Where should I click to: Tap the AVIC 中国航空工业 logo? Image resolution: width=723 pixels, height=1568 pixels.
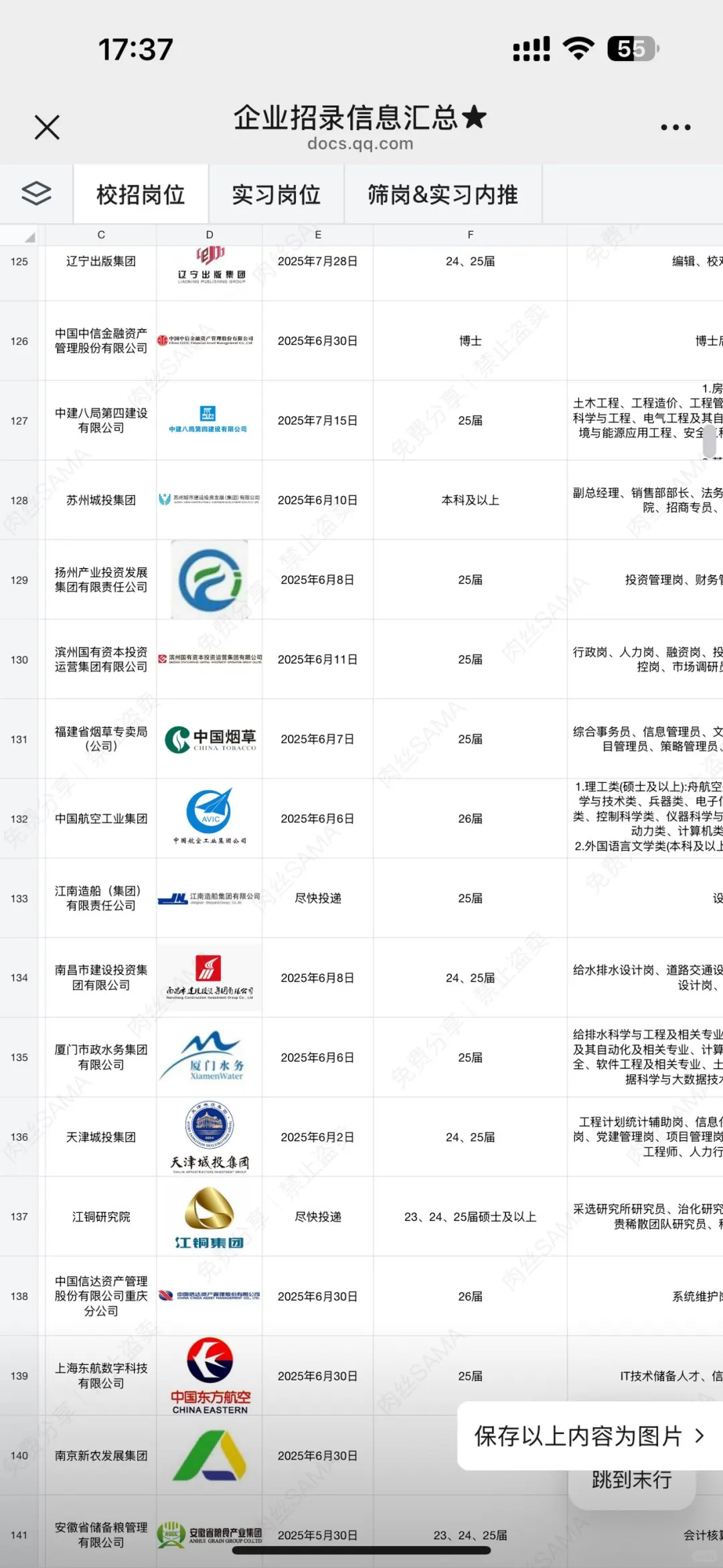[x=210, y=817]
